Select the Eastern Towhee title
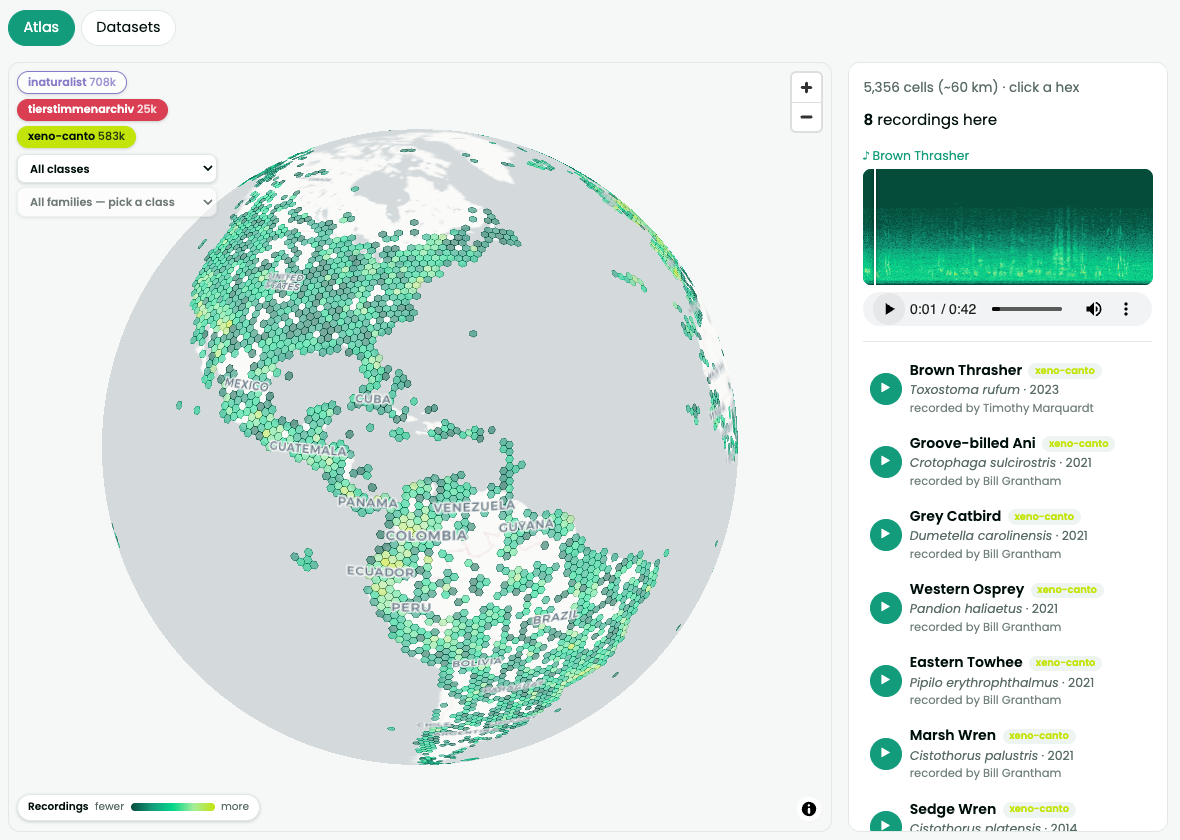The image size is (1180, 840). pyautogui.click(x=966, y=662)
